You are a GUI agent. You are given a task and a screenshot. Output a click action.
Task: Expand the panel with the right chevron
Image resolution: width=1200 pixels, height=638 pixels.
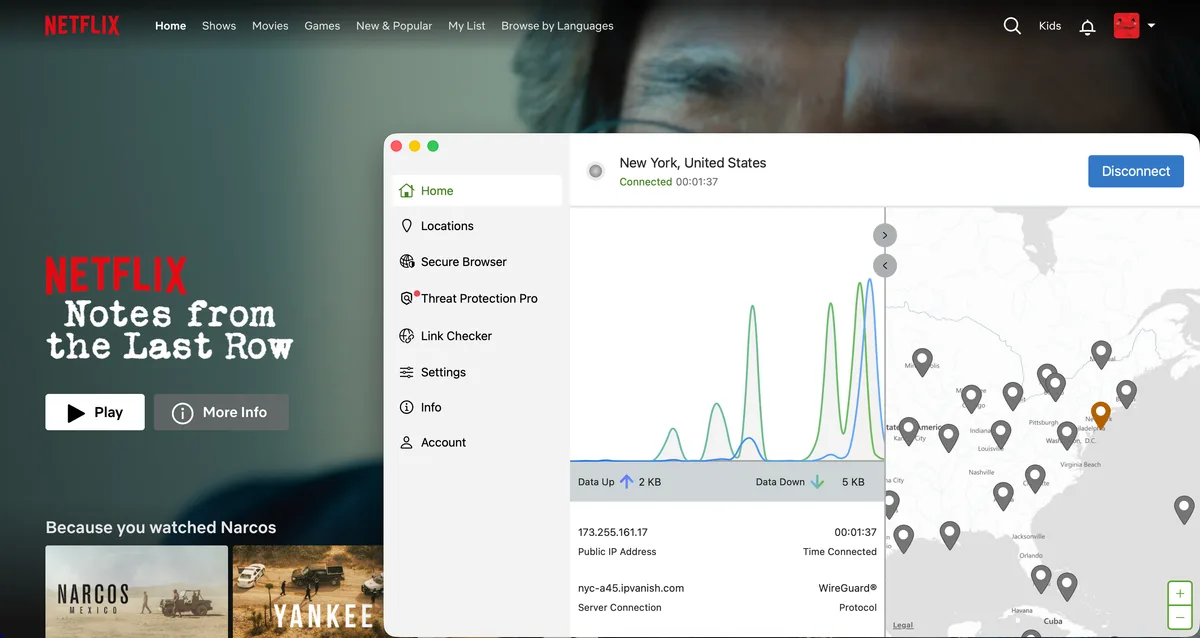click(x=885, y=235)
